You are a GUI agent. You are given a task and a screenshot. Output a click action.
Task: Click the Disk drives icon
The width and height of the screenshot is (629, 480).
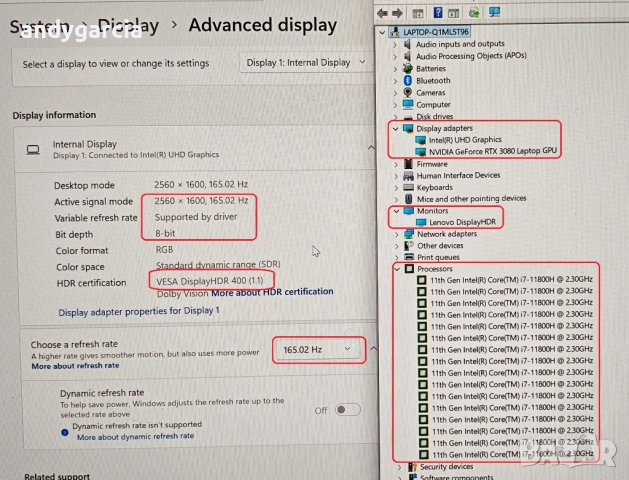[408, 117]
